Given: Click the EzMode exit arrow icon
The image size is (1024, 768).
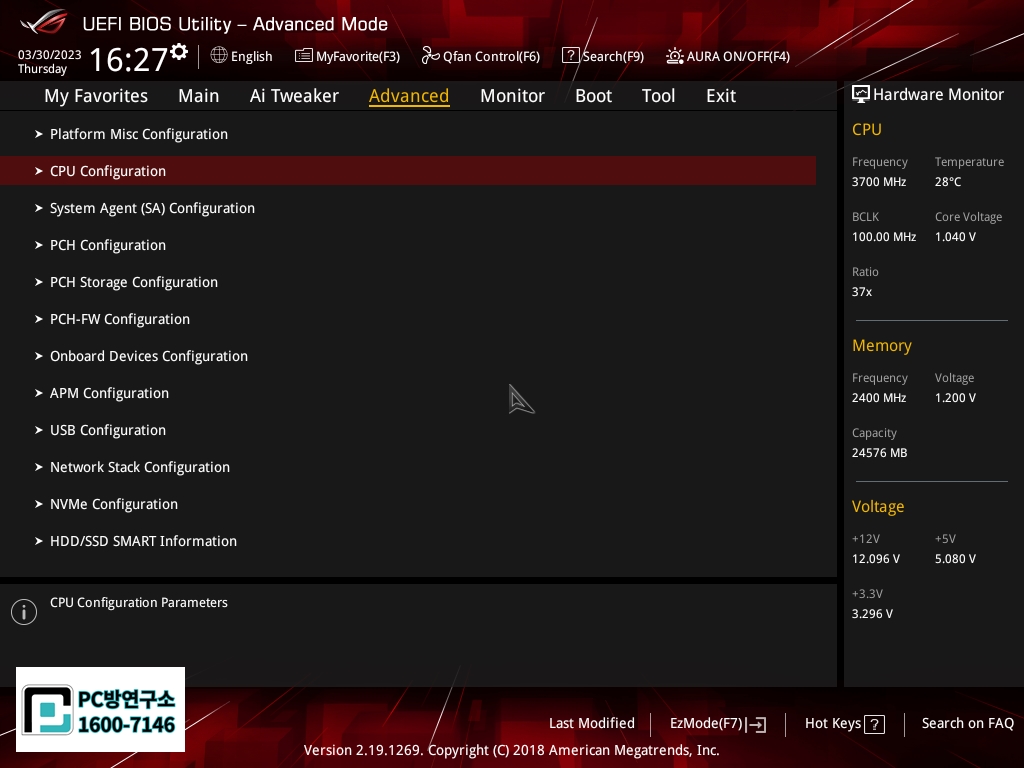Looking at the screenshot, I should [x=756, y=724].
